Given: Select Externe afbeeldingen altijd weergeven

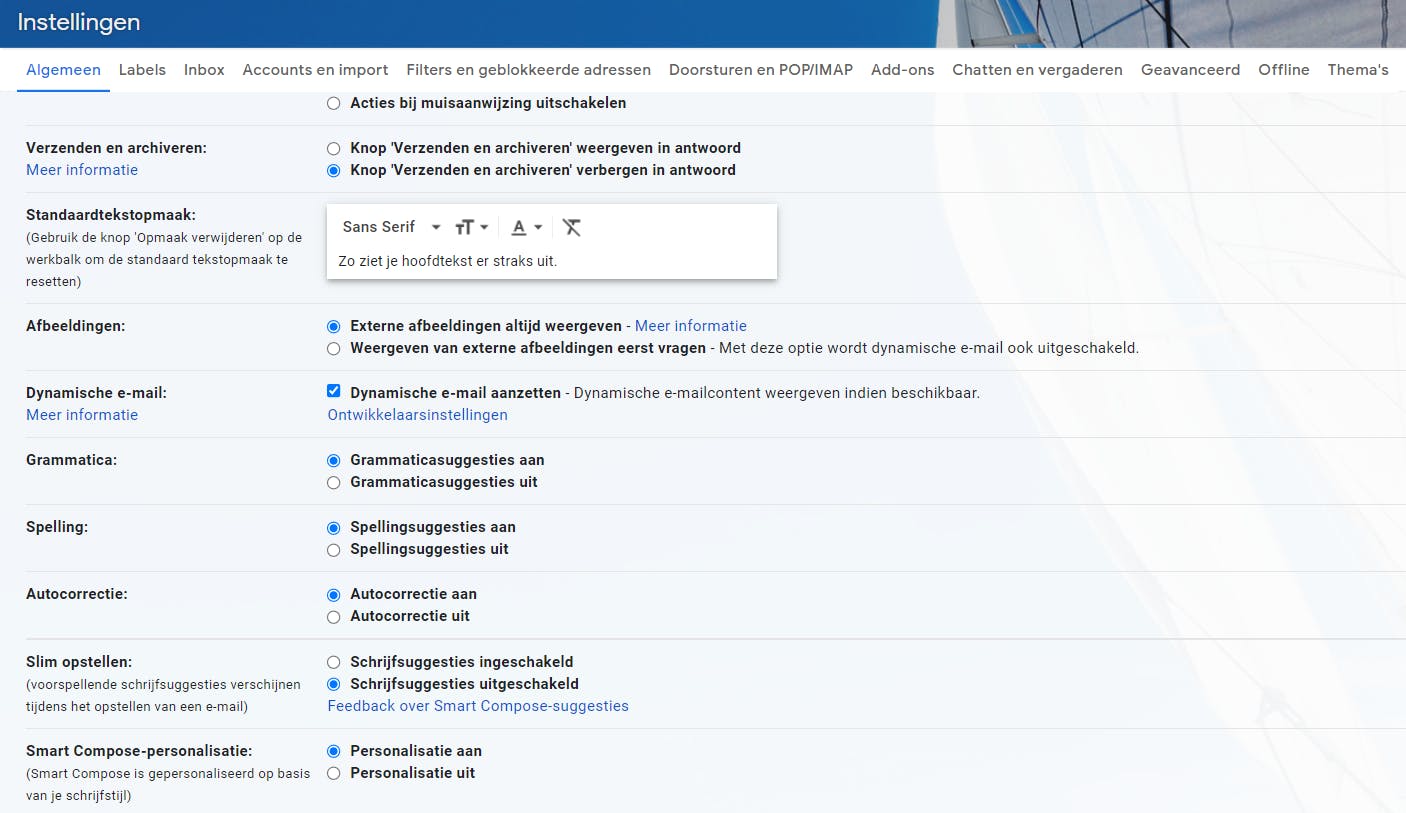Looking at the screenshot, I should [334, 326].
